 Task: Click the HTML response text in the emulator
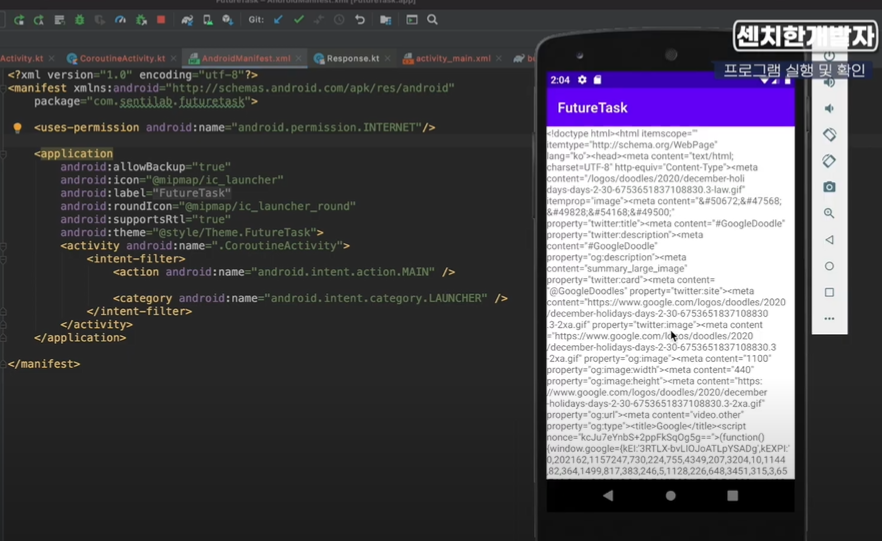[x=669, y=303]
